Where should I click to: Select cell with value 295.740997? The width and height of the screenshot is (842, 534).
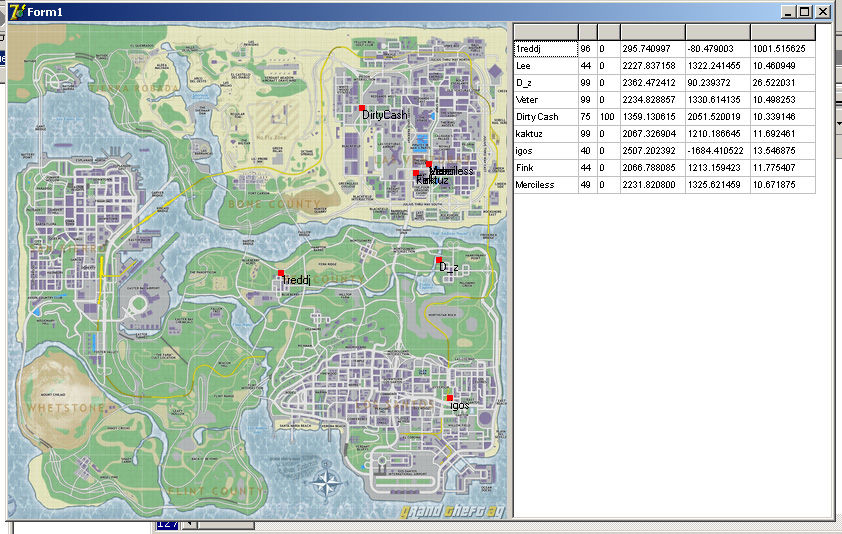coord(651,48)
